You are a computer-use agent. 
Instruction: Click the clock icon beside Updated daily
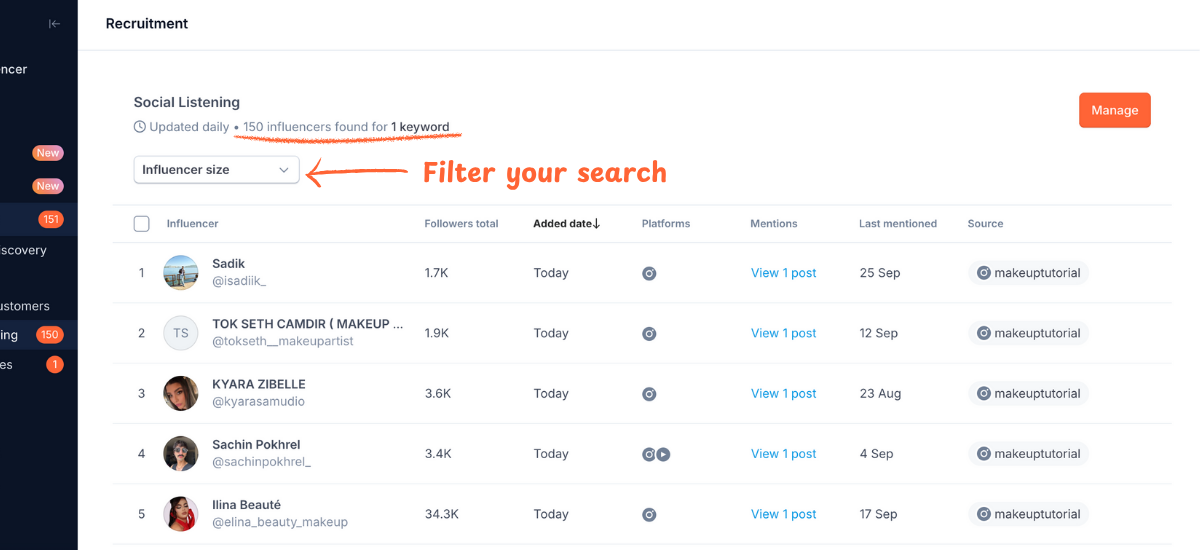(x=140, y=127)
